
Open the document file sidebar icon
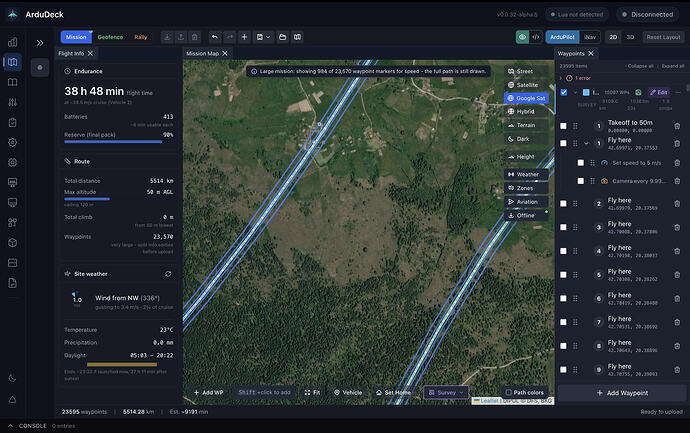(13, 283)
